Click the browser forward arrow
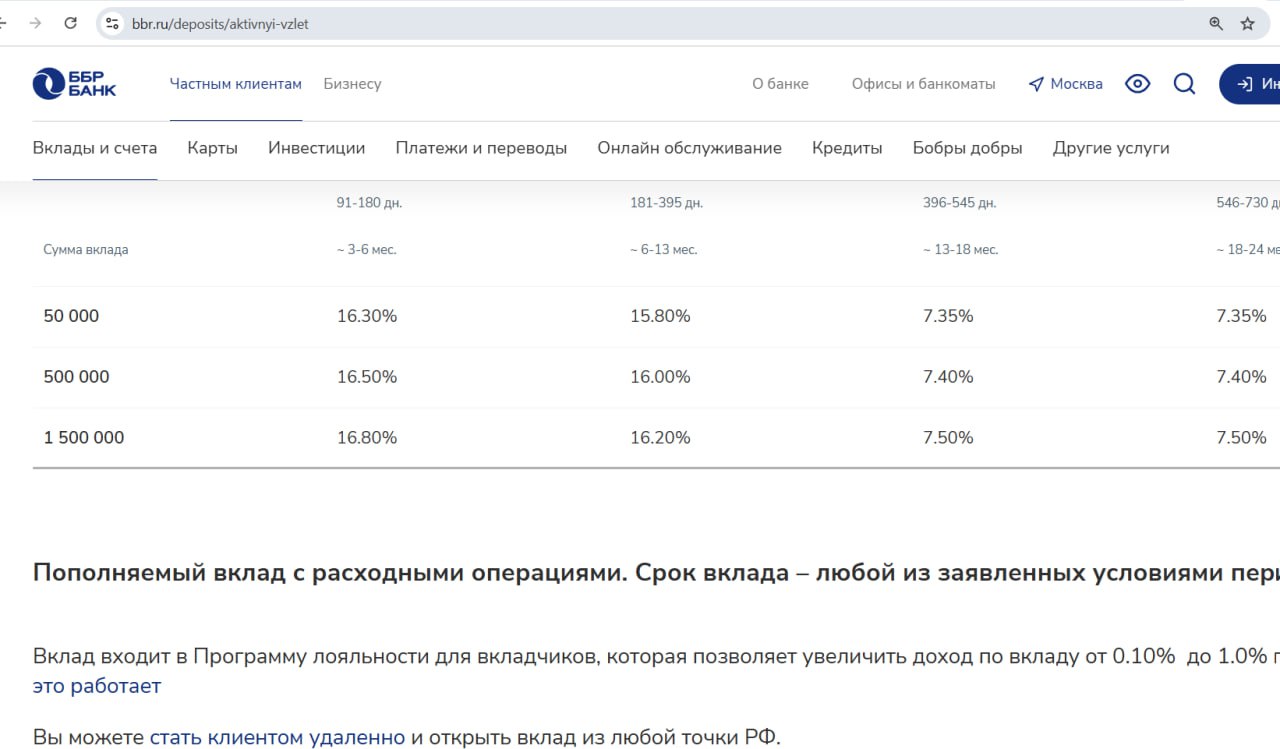Screen dimensions: 1280x749 [x=36, y=23]
